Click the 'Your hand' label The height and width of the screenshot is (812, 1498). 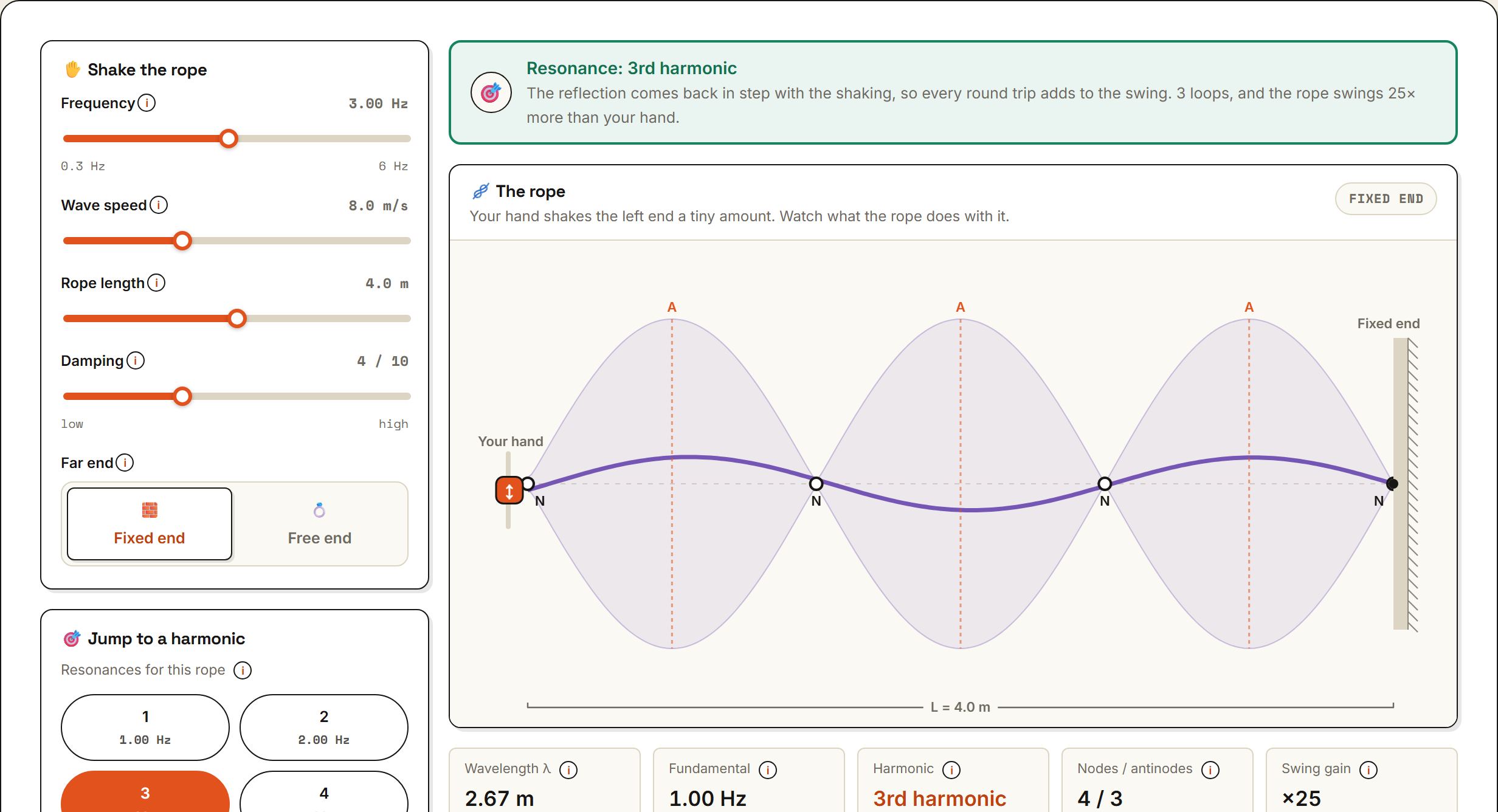click(x=511, y=441)
